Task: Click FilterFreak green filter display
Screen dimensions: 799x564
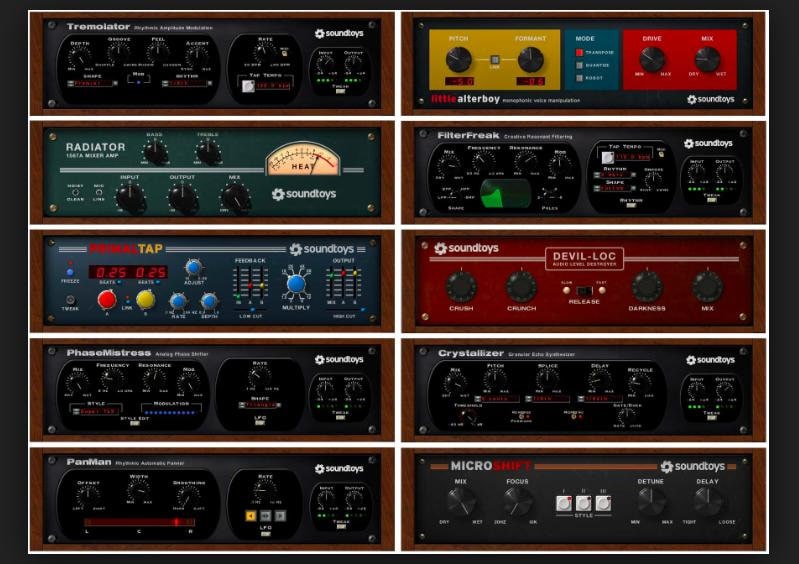Action: point(505,195)
